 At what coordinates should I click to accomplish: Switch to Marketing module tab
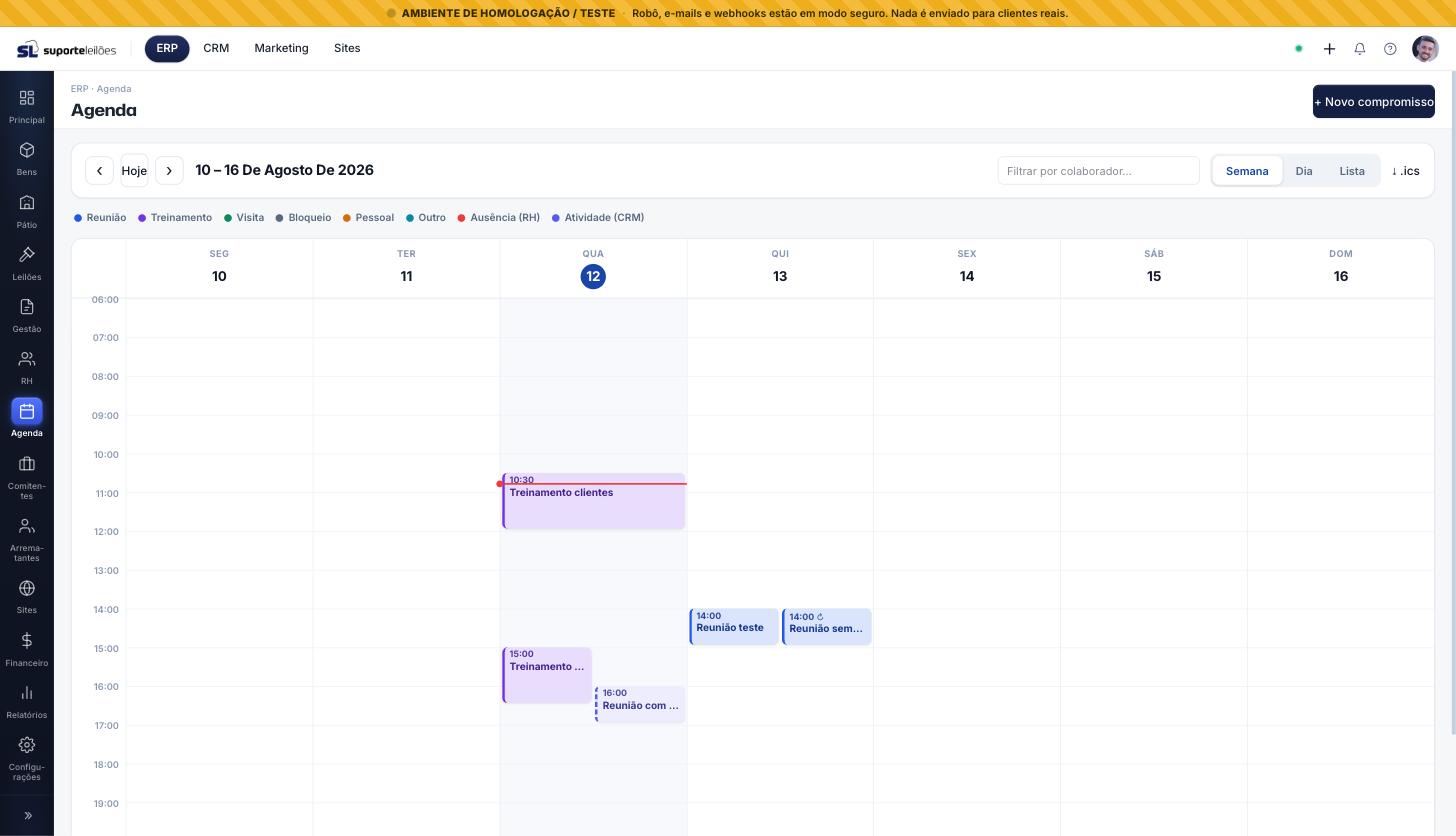click(281, 49)
